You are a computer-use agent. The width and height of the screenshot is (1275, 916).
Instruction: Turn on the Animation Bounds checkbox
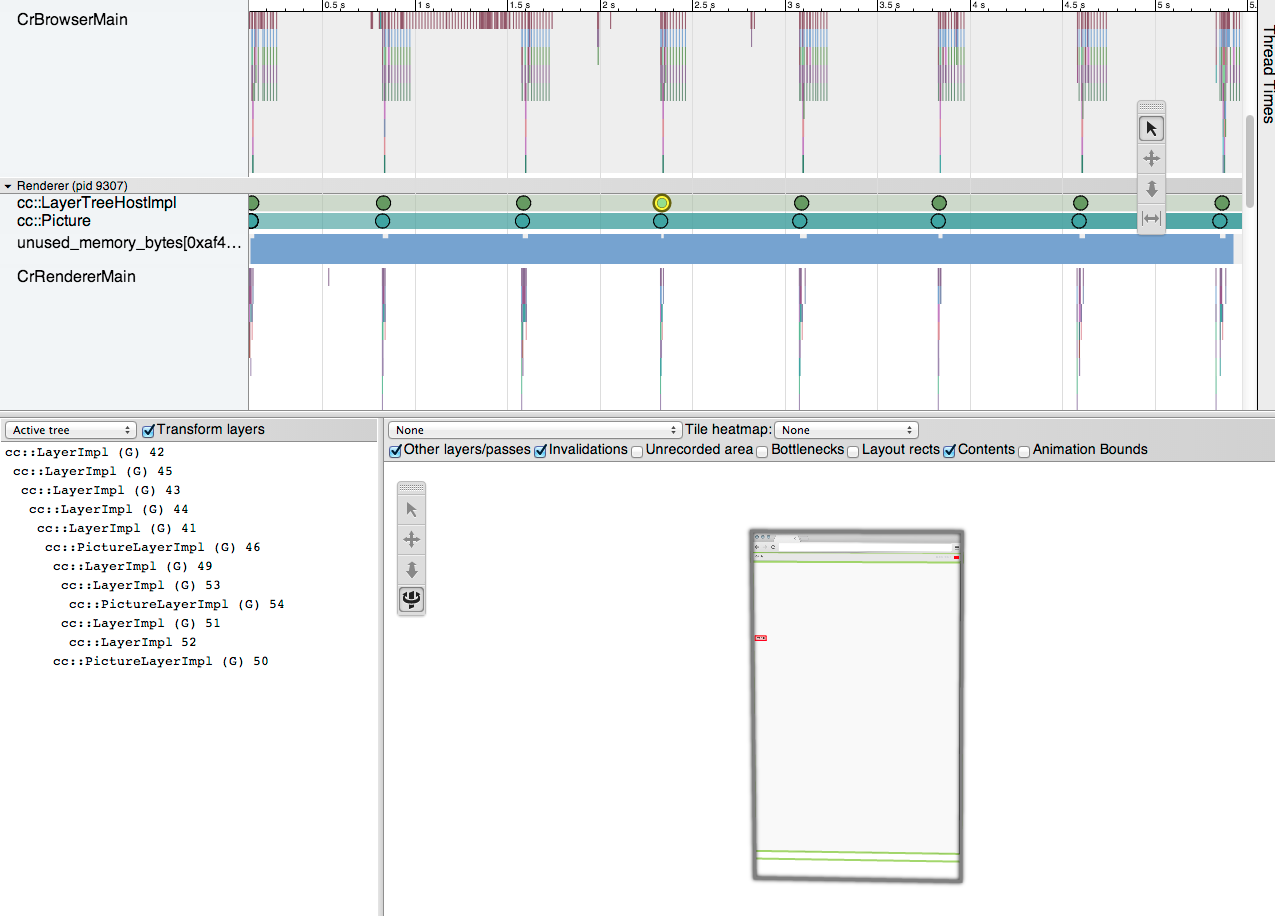click(x=1024, y=451)
